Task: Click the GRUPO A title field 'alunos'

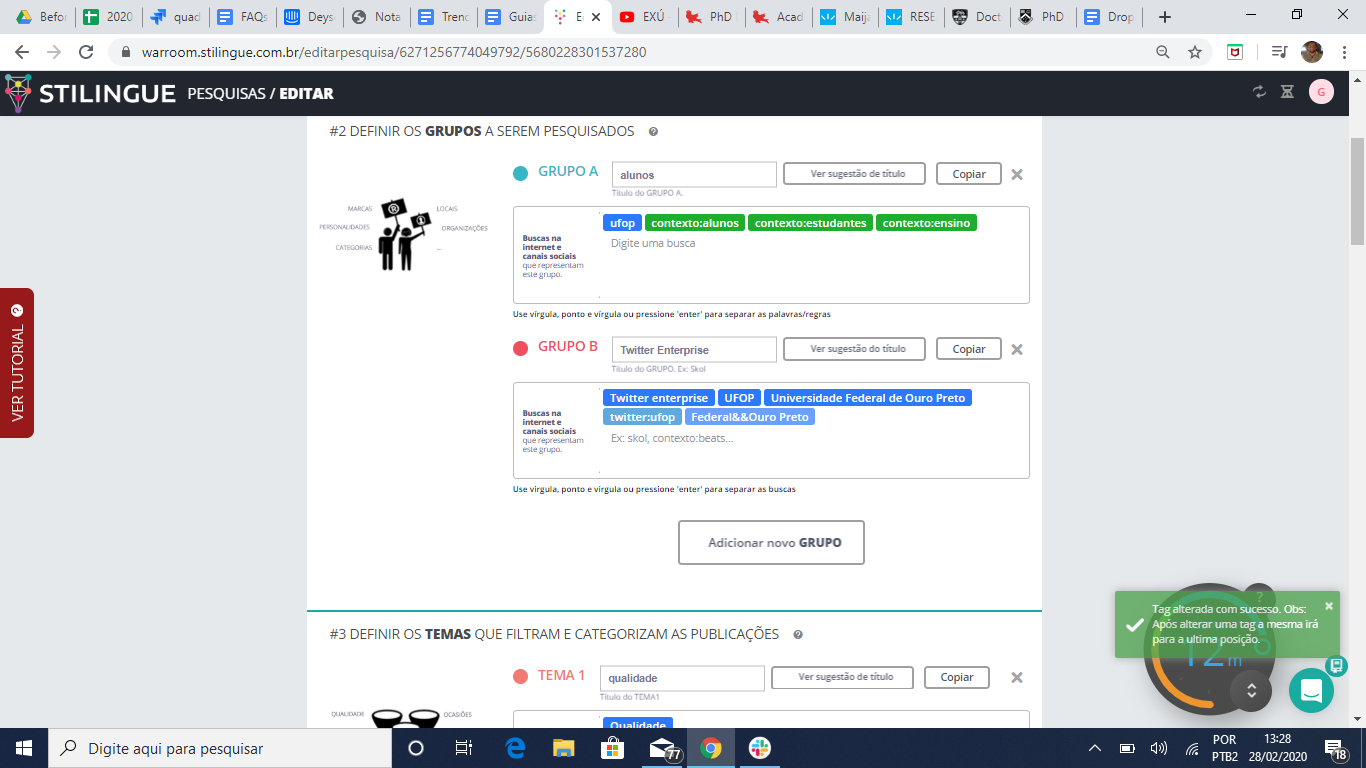Action: click(x=694, y=174)
